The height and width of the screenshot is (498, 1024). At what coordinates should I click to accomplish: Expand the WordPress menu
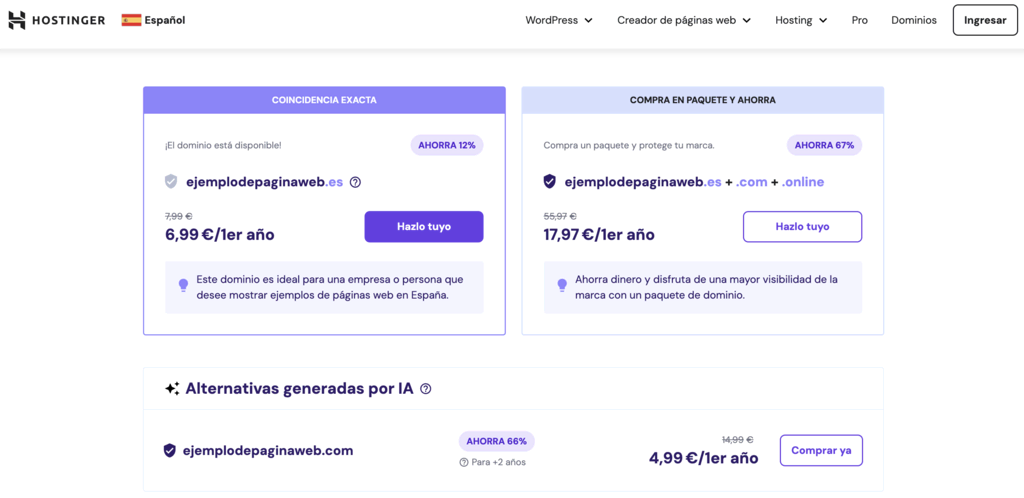559,20
